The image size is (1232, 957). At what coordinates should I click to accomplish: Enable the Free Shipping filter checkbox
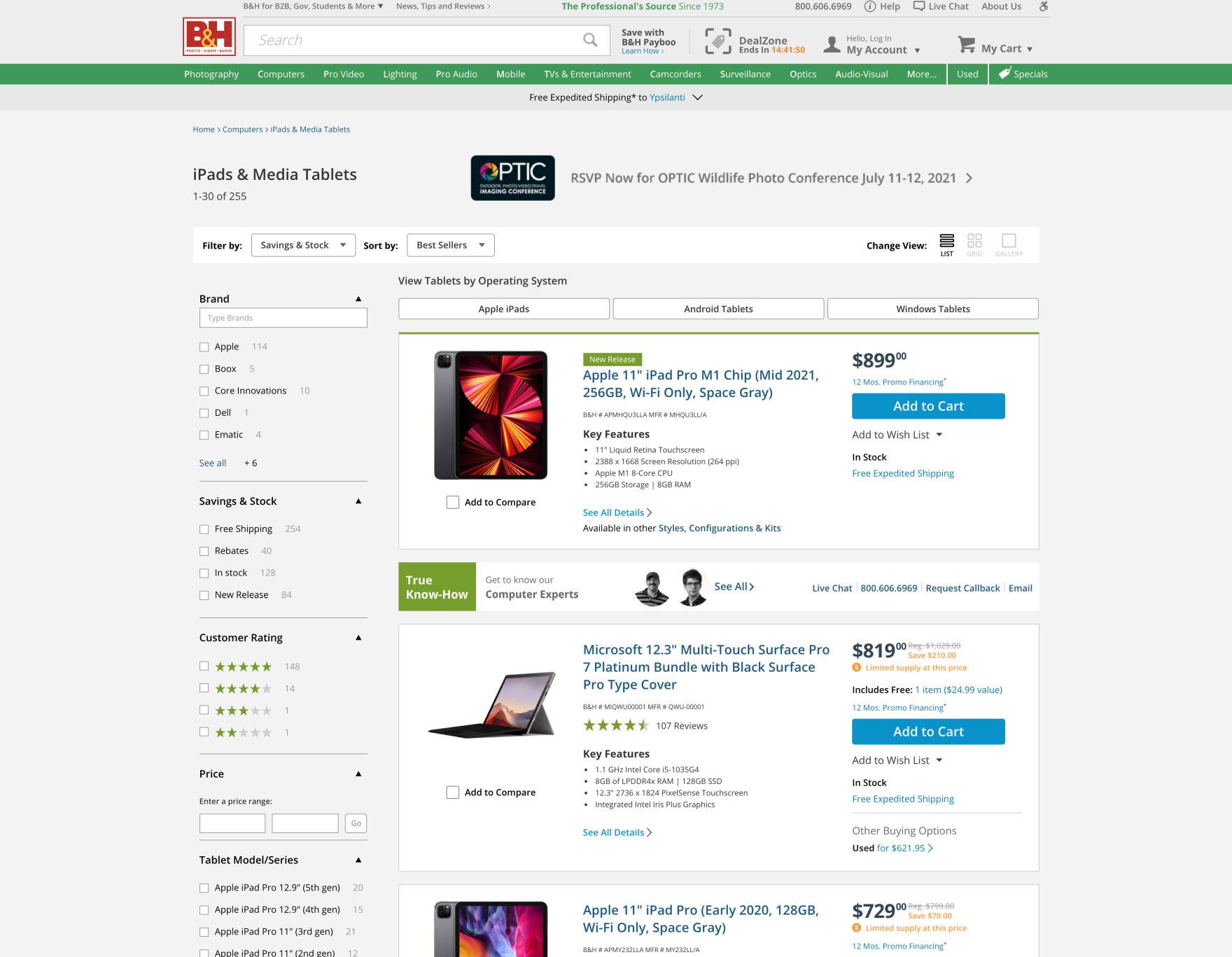click(204, 529)
